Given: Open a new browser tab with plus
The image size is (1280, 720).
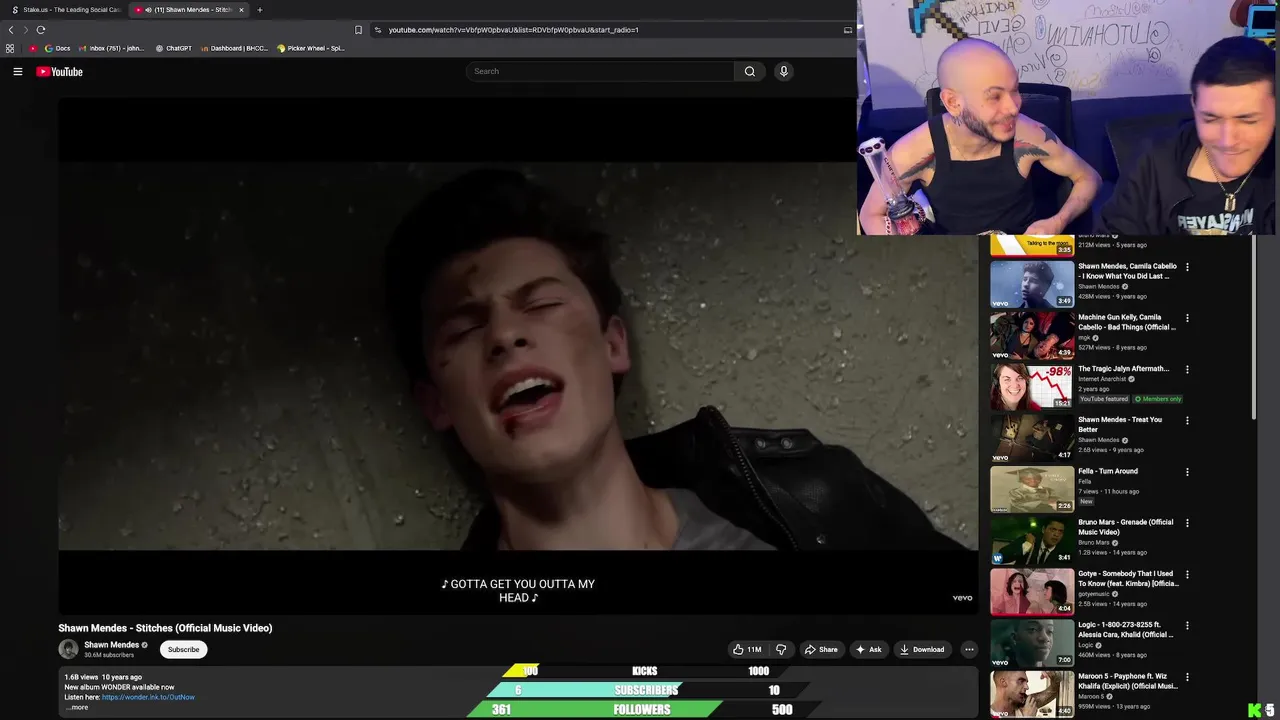Looking at the screenshot, I should [x=259, y=10].
